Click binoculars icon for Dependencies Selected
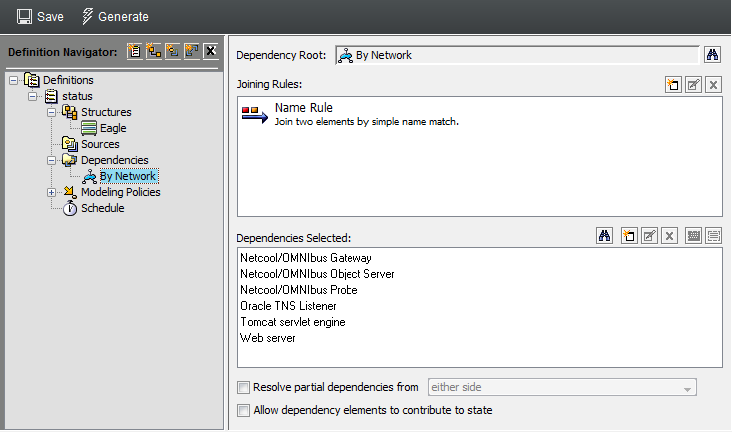The height and width of the screenshot is (432, 732). click(x=605, y=236)
